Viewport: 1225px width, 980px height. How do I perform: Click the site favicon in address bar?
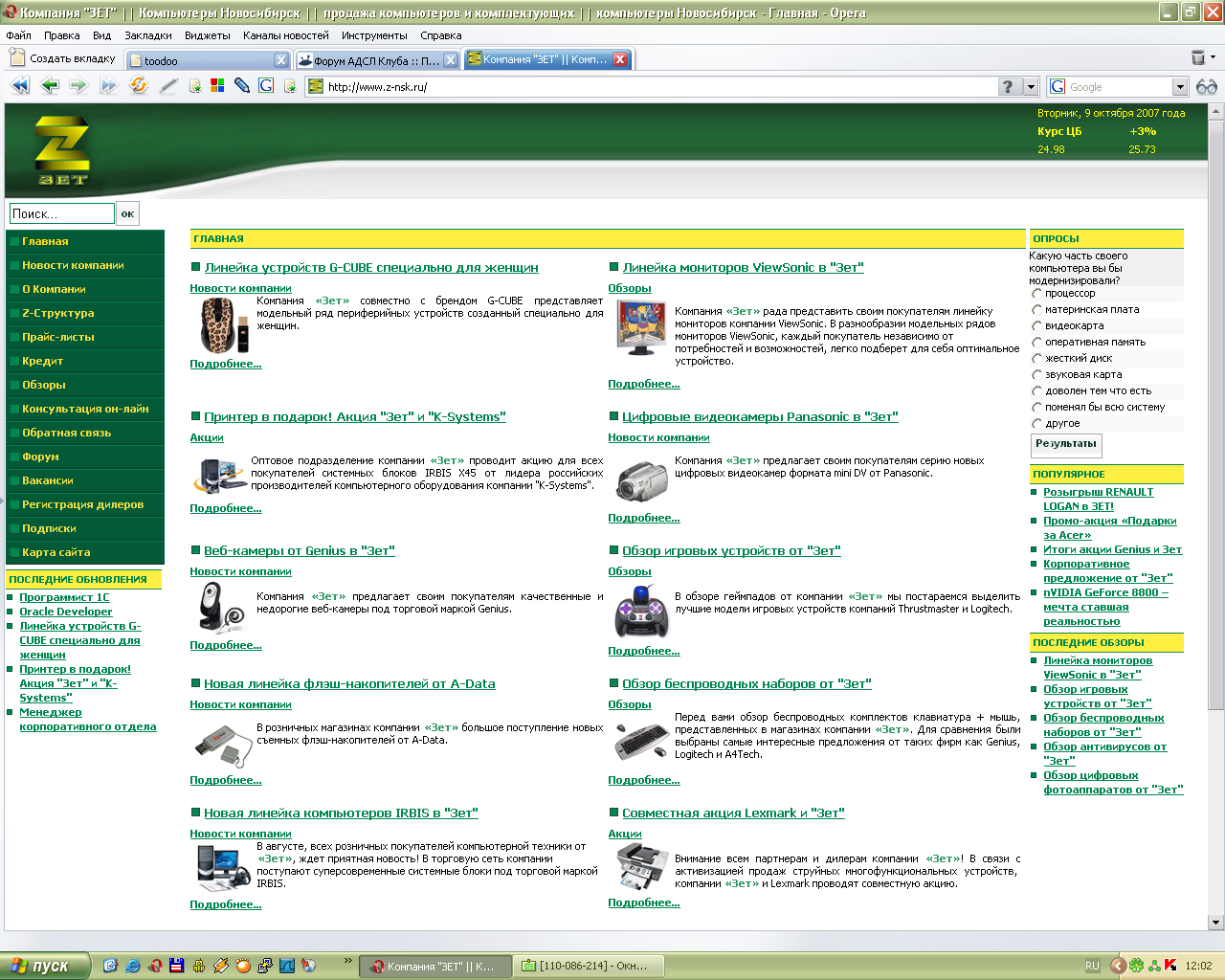316,86
